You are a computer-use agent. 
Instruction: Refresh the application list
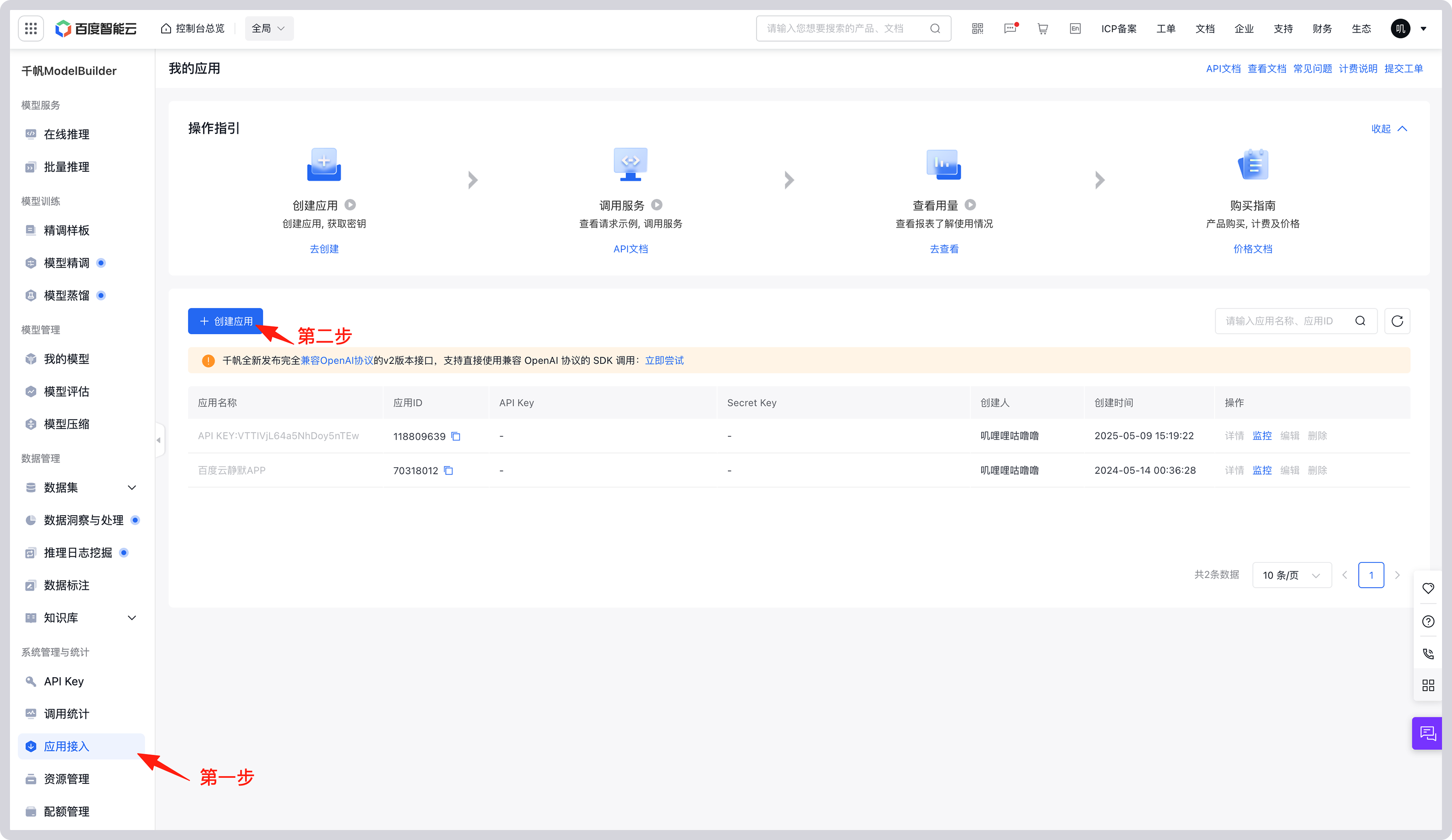[x=1397, y=321]
